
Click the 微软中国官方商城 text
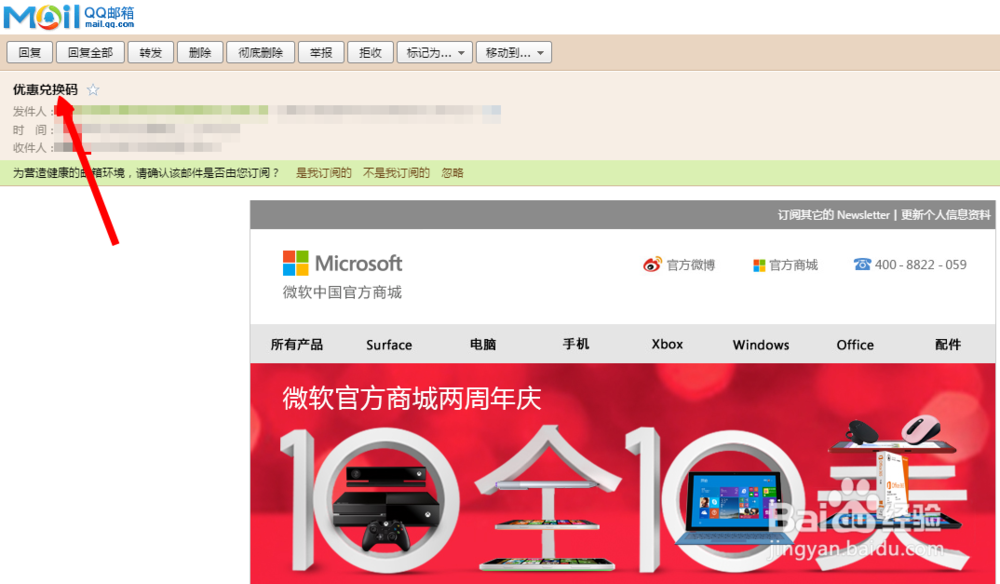[342, 293]
